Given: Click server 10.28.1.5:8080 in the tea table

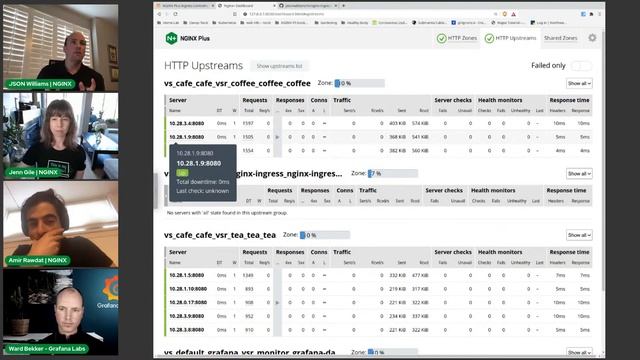Looking at the screenshot, I should (x=187, y=275).
